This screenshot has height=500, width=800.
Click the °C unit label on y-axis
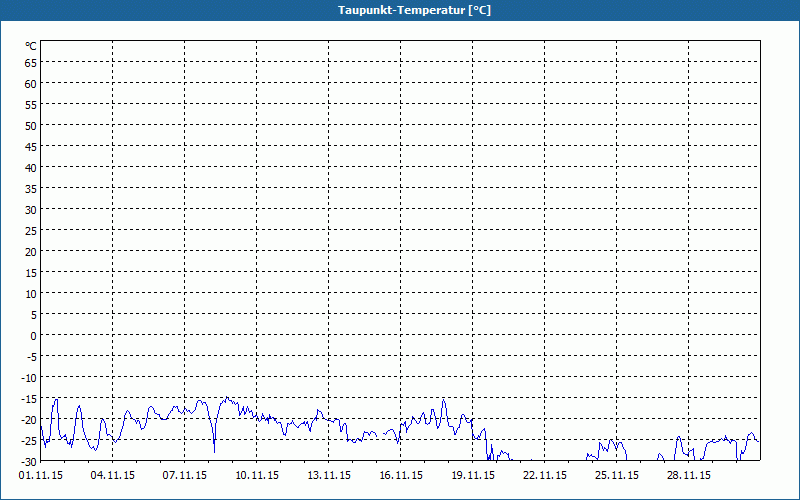coord(31,46)
